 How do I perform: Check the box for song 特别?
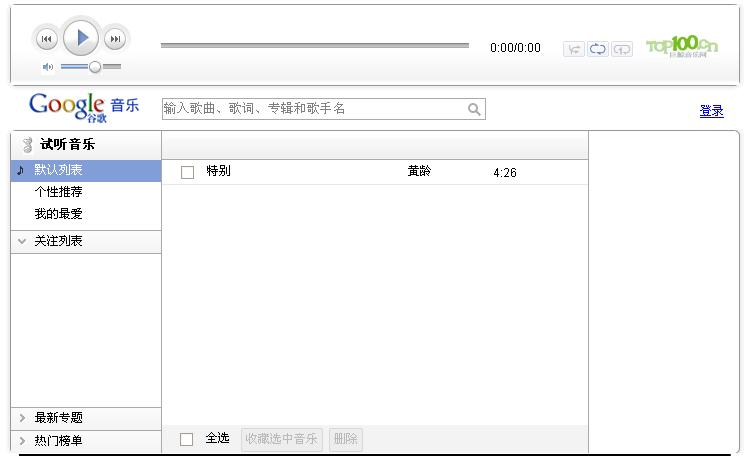tap(188, 172)
